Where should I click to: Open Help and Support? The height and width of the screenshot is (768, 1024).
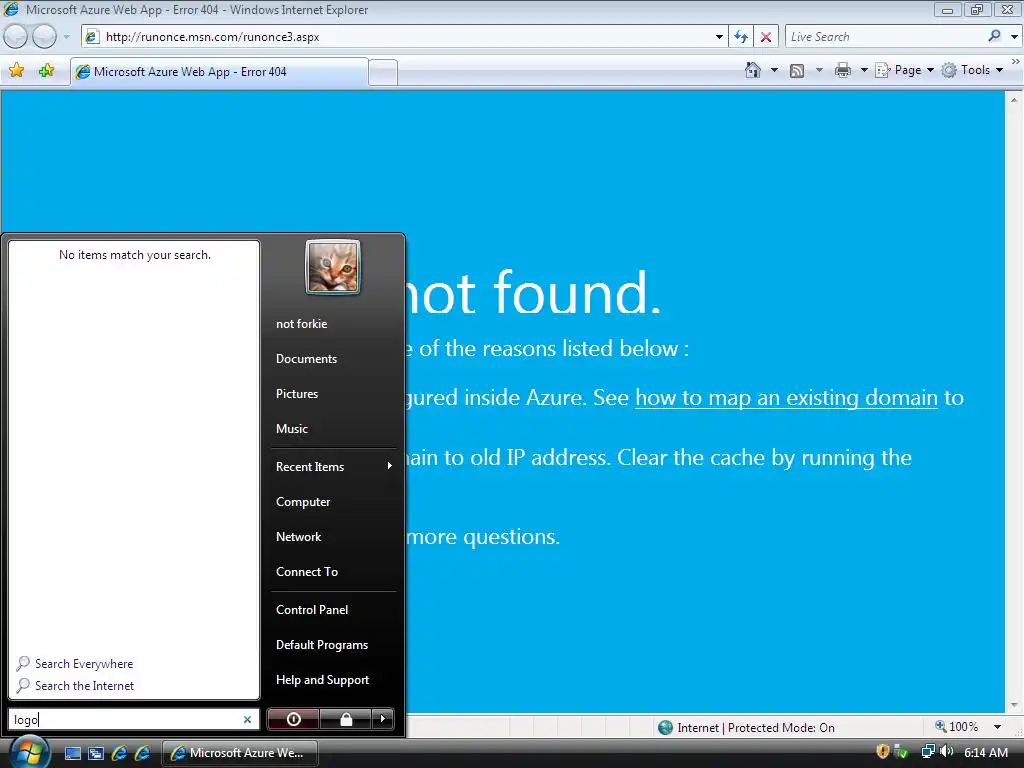pos(322,680)
